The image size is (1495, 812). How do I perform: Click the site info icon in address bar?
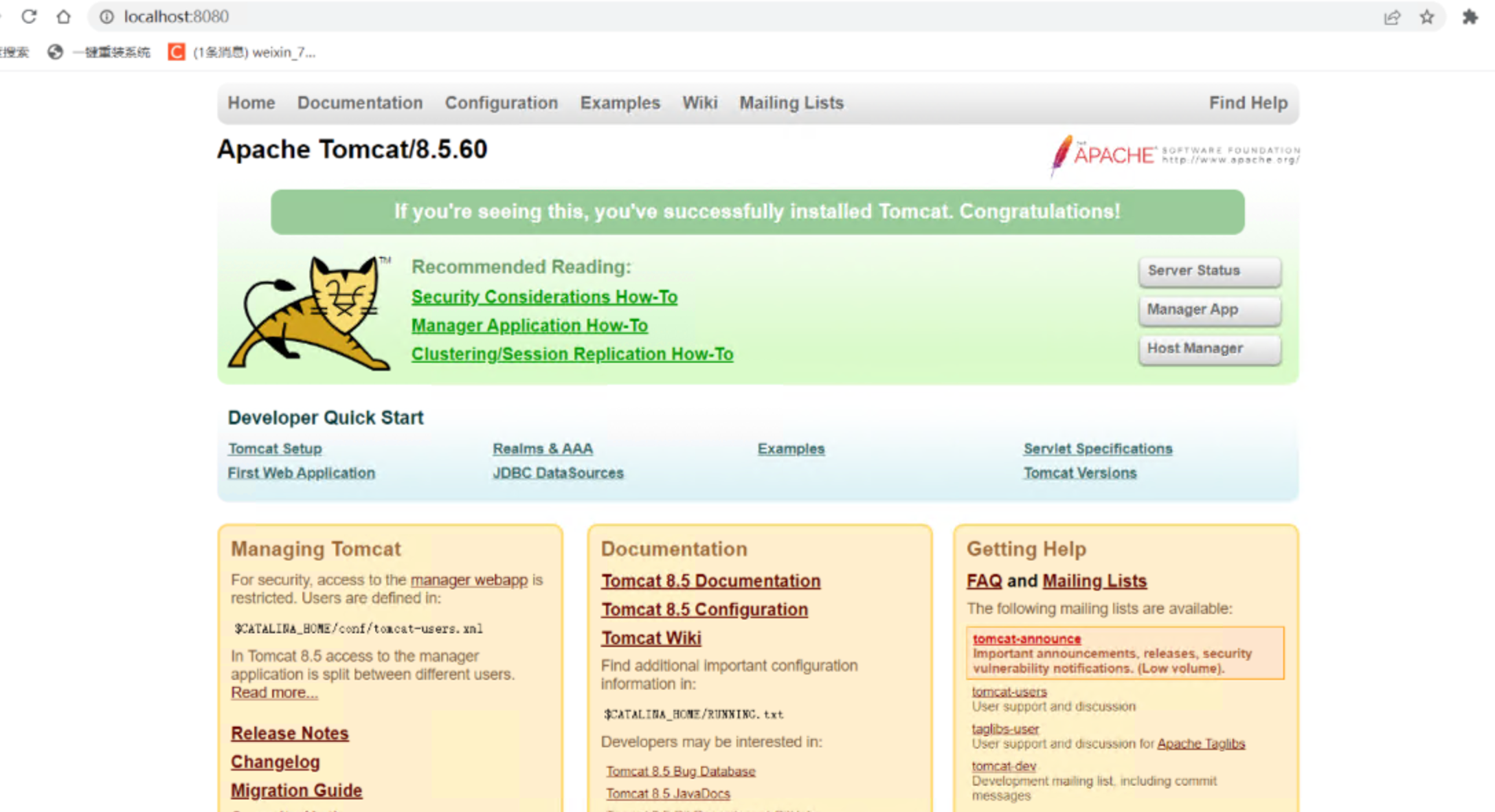point(106,16)
